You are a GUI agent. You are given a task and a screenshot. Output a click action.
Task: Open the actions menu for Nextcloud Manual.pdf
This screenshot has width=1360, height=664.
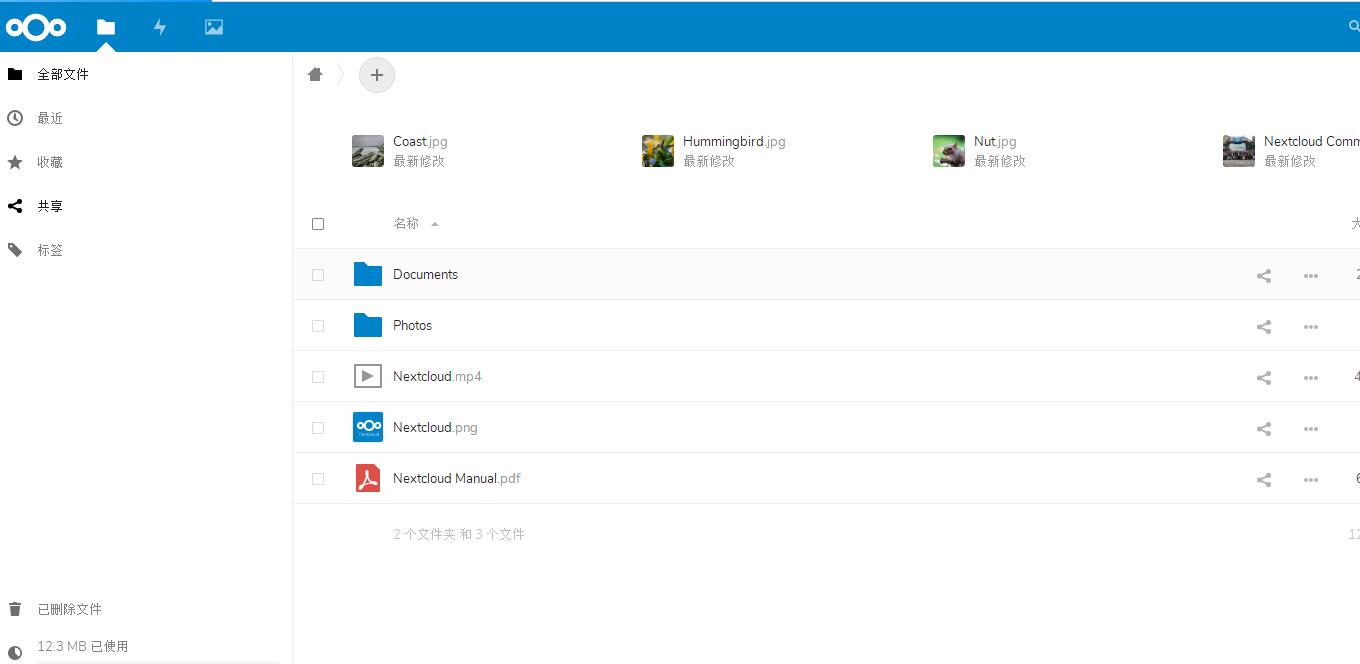click(1311, 479)
